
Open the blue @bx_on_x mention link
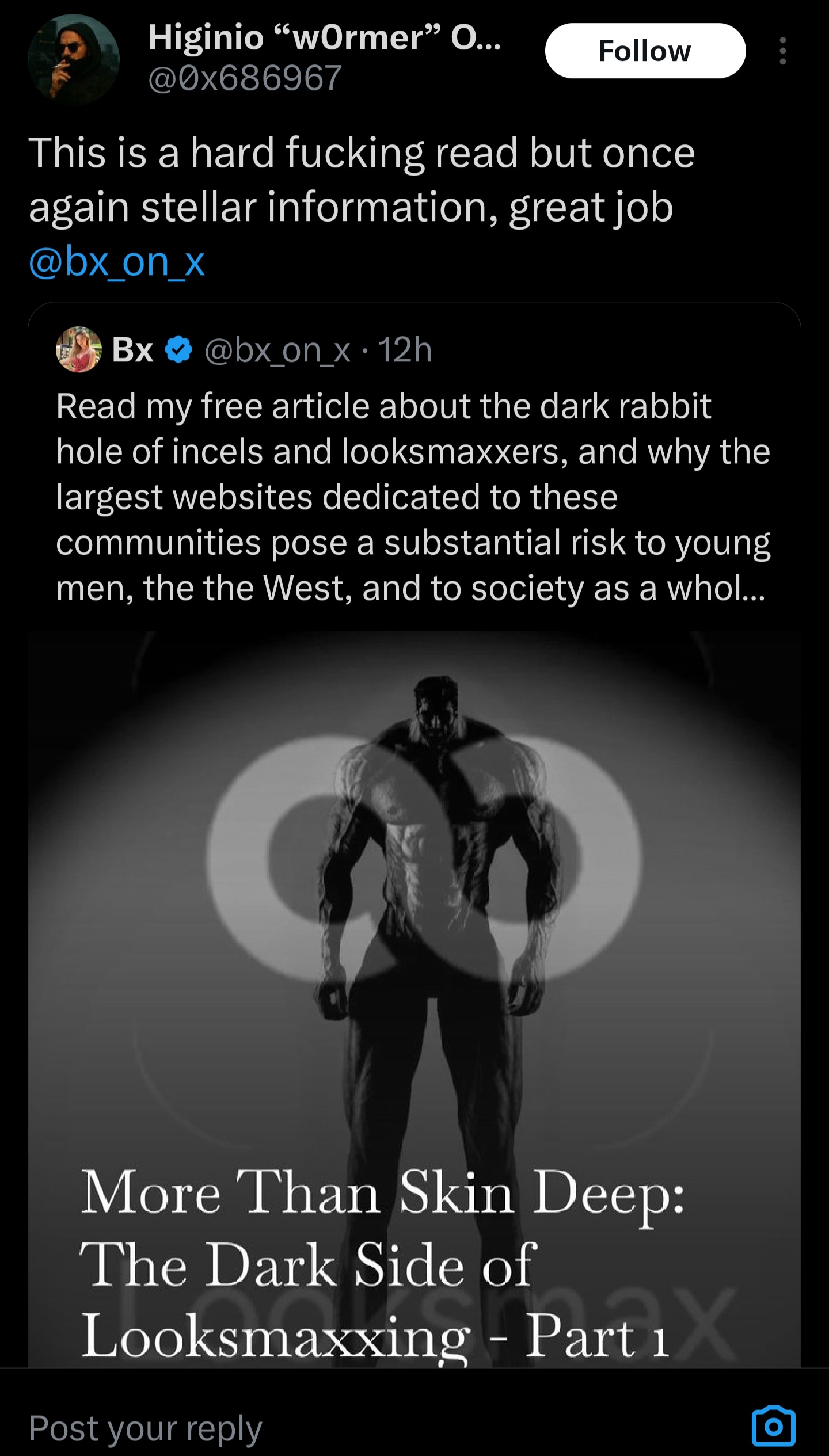[117, 262]
